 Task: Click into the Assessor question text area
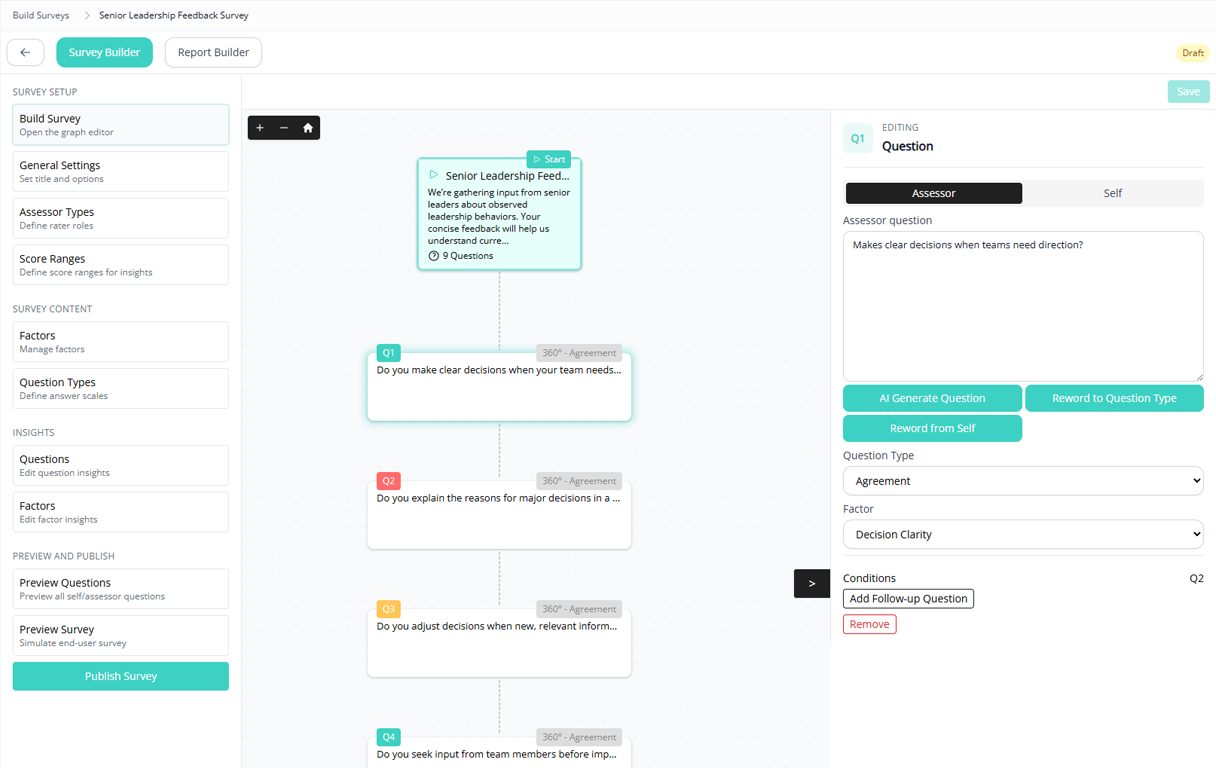1022,306
